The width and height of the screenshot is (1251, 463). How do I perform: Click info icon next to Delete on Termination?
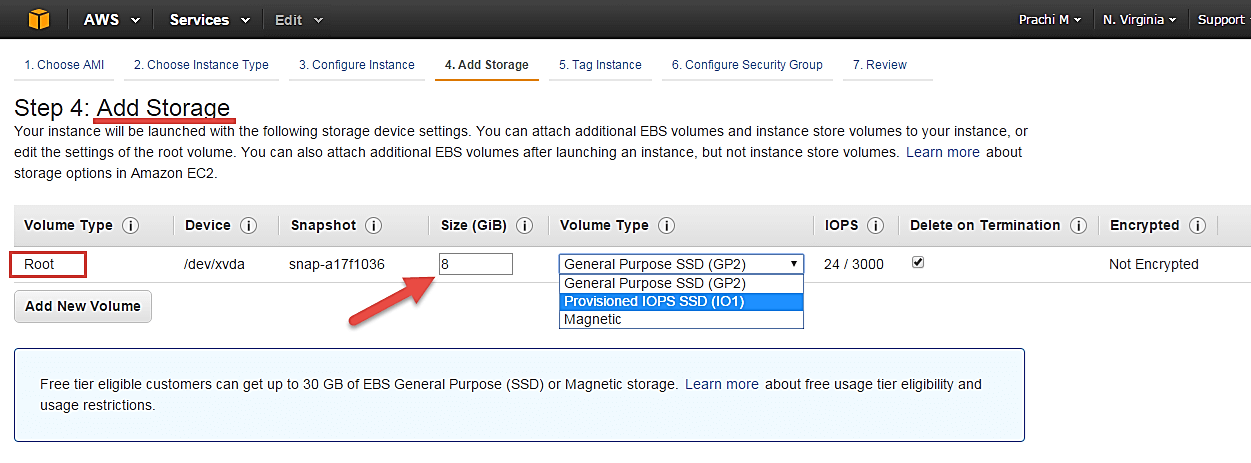(x=1078, y=226)
